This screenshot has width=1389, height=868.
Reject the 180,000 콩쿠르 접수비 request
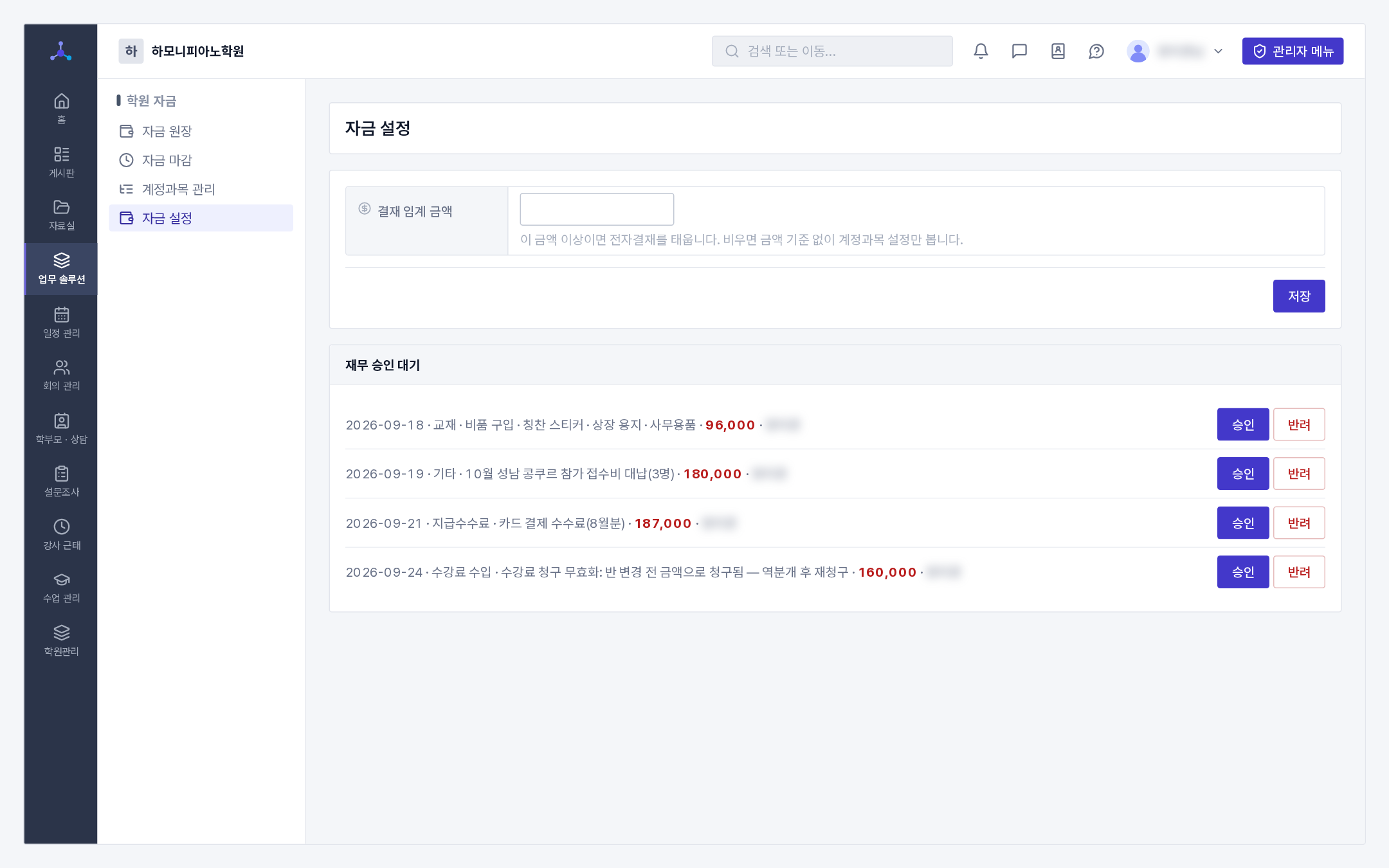1299,473
